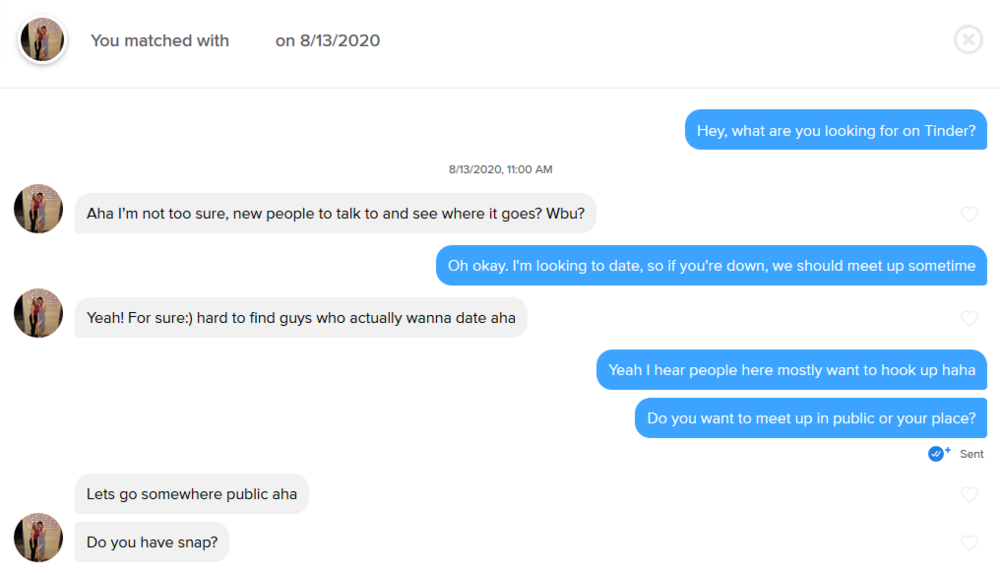
Task: Select the "people here mostly want to hook up" bubble
Action: click(x=792, y=370)
